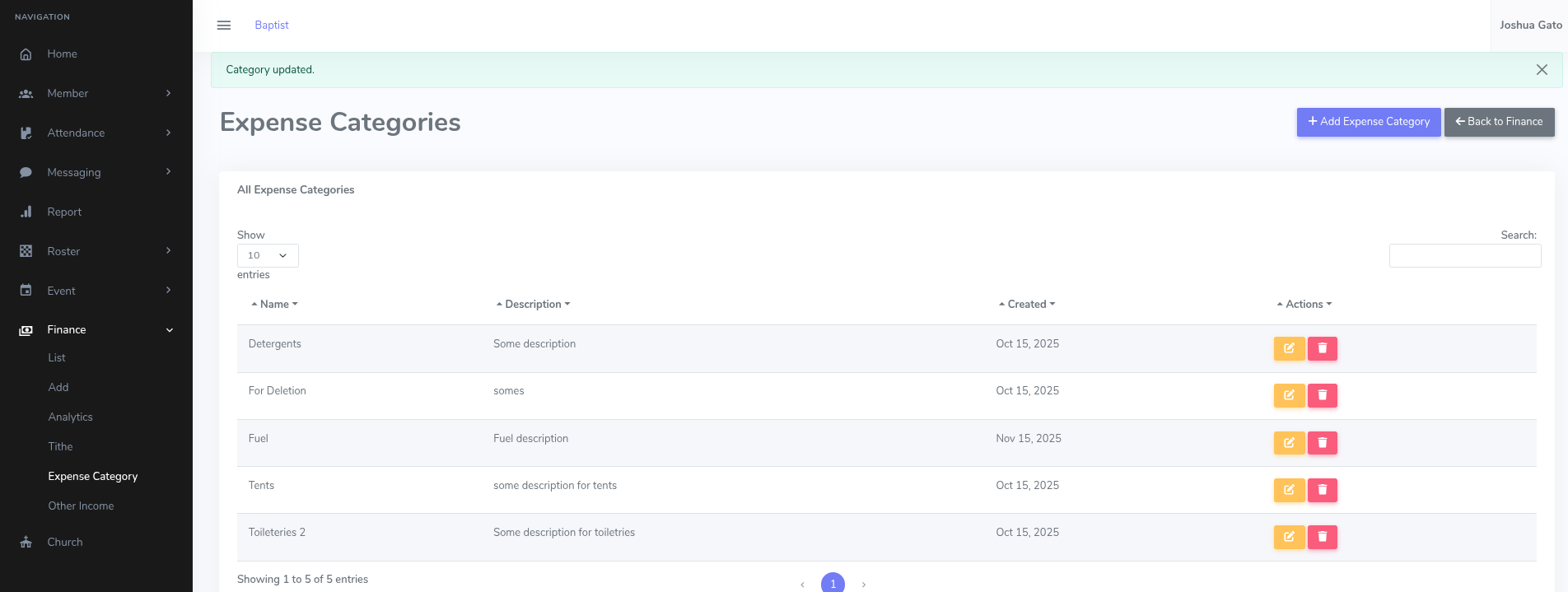This screenshot has width=1568, height=592.
Task: Dismiss the Category updated alert
Action: 1542,70
